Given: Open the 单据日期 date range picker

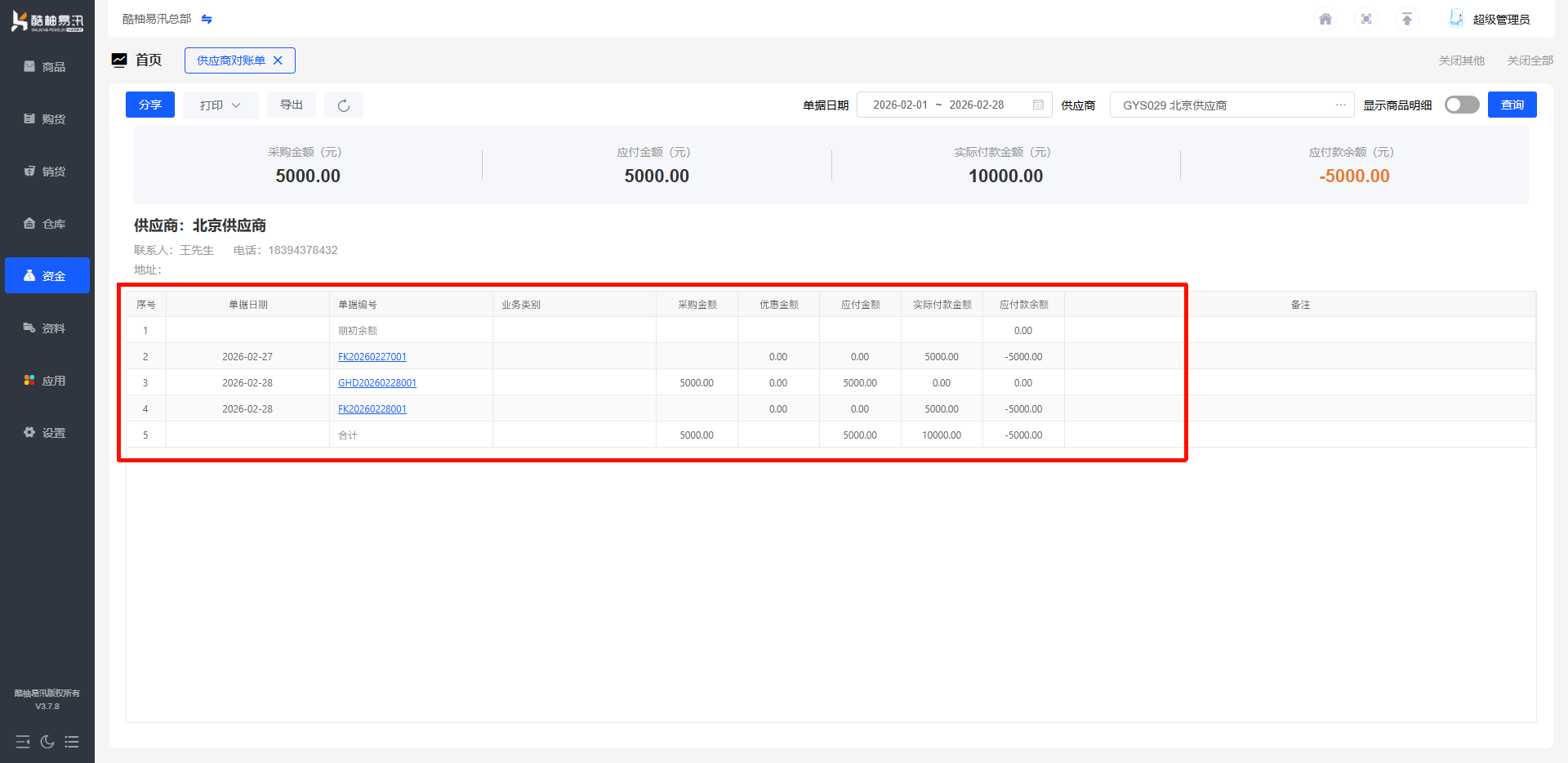Looking at the screenshot, I should [x=953, y=105].
